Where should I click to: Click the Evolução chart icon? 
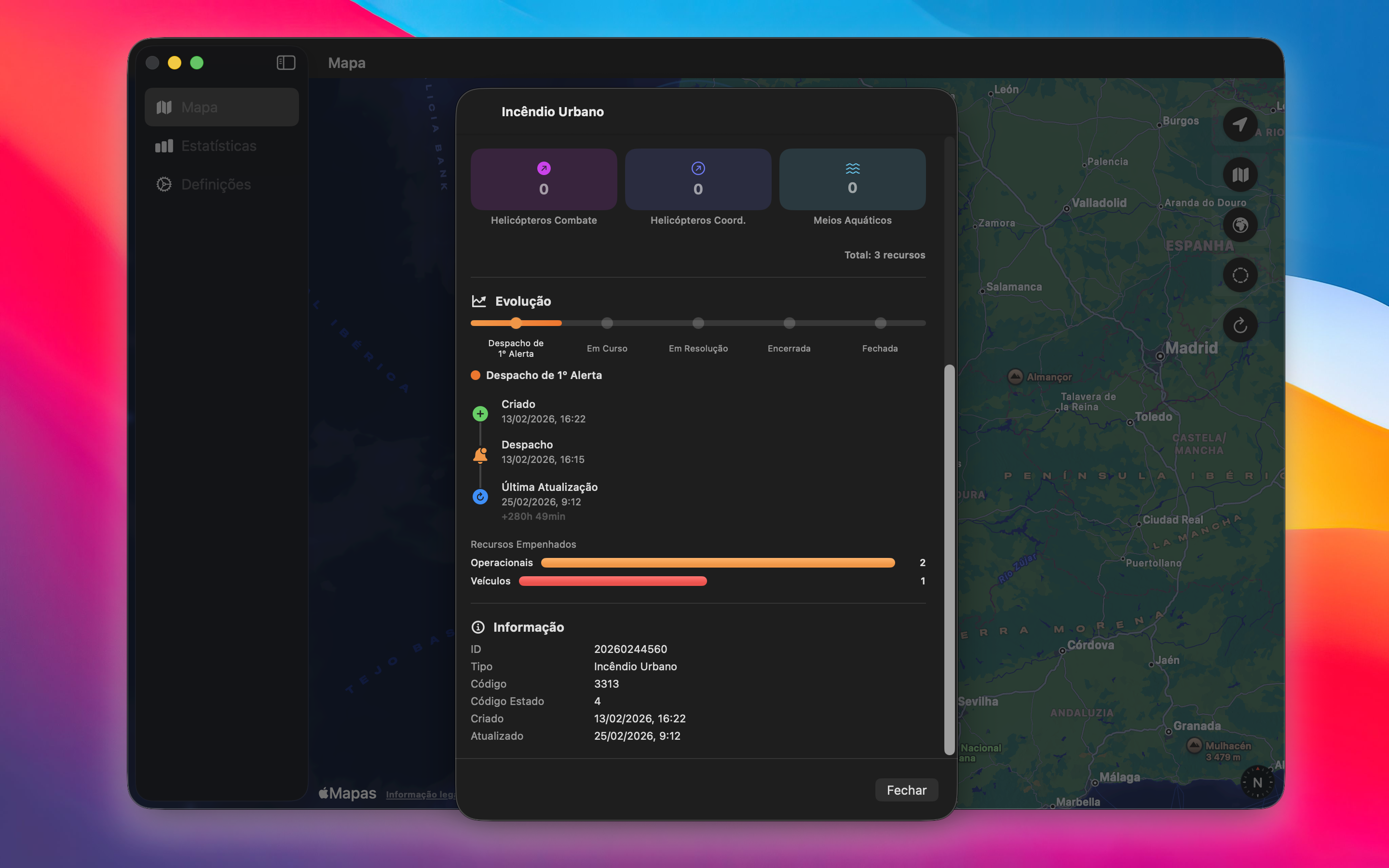pyautogui.click(x=479, y=301)
